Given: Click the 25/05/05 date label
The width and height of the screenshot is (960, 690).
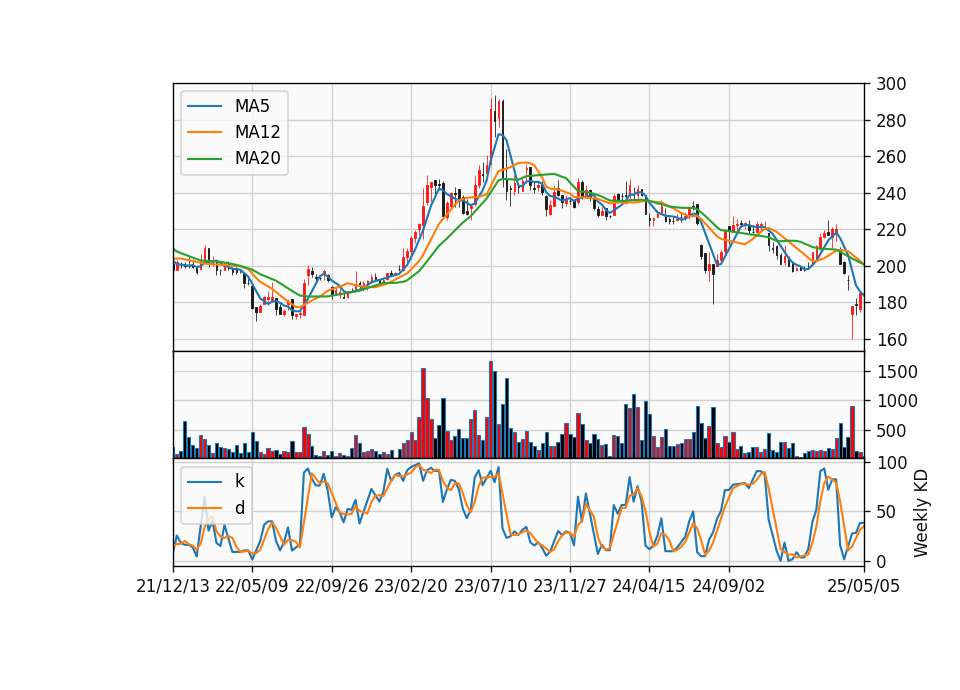Looking at the screenshot, I should [x=863, y=586].
